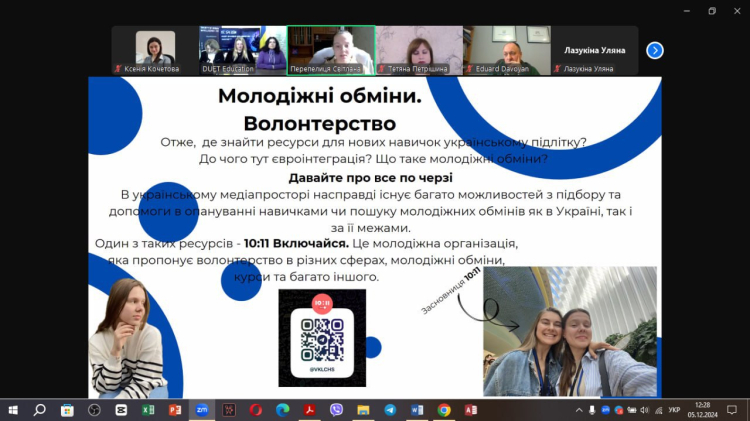This screenshot has height=421, width=750.
Task: Open Opera browser in taskbar
Action: 256,409
